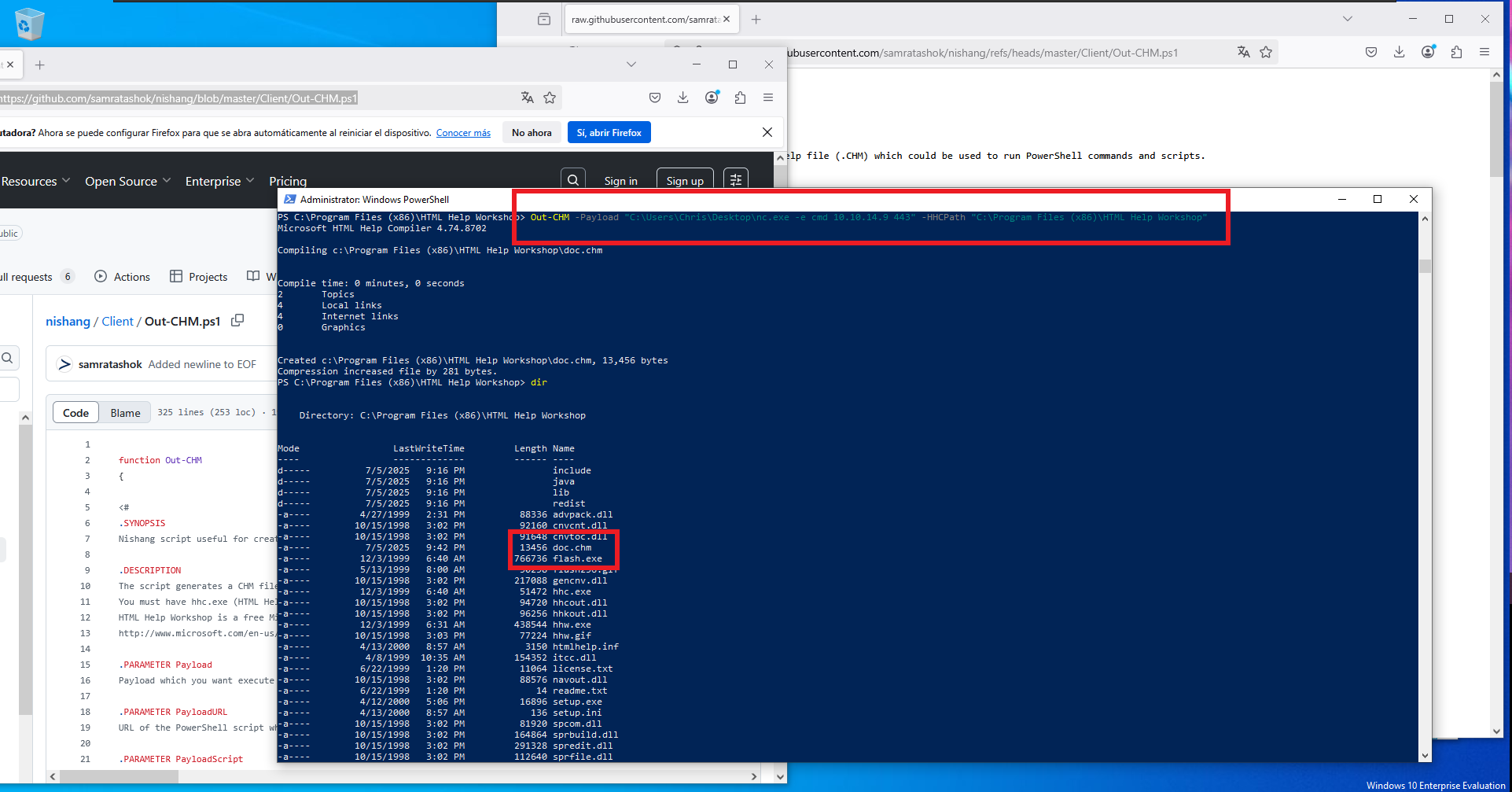Open samratashok's profile from the commit row

(110, 364)
